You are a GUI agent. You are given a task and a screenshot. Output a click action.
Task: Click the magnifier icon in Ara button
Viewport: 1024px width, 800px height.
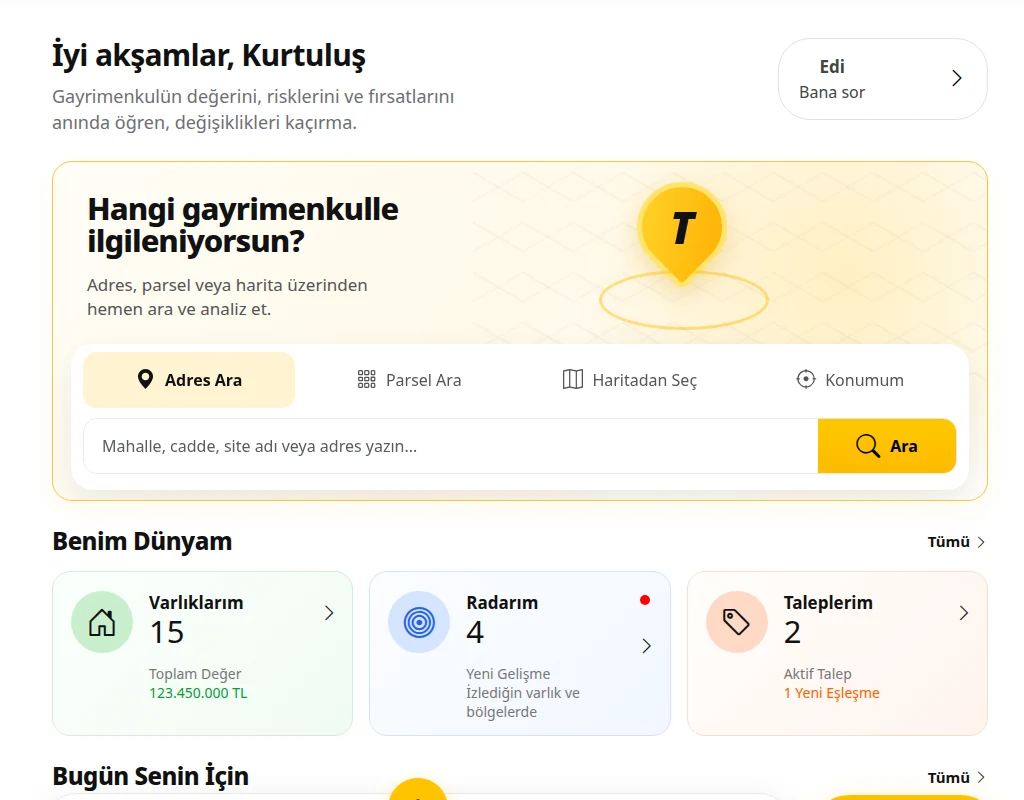[x=868, y=446]
